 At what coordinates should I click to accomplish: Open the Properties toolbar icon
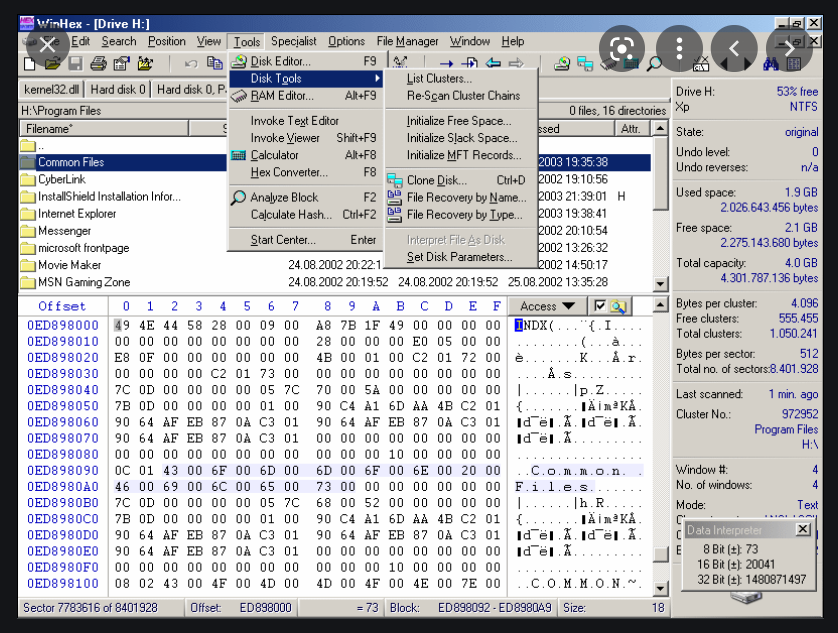click(x=121, y=64)
